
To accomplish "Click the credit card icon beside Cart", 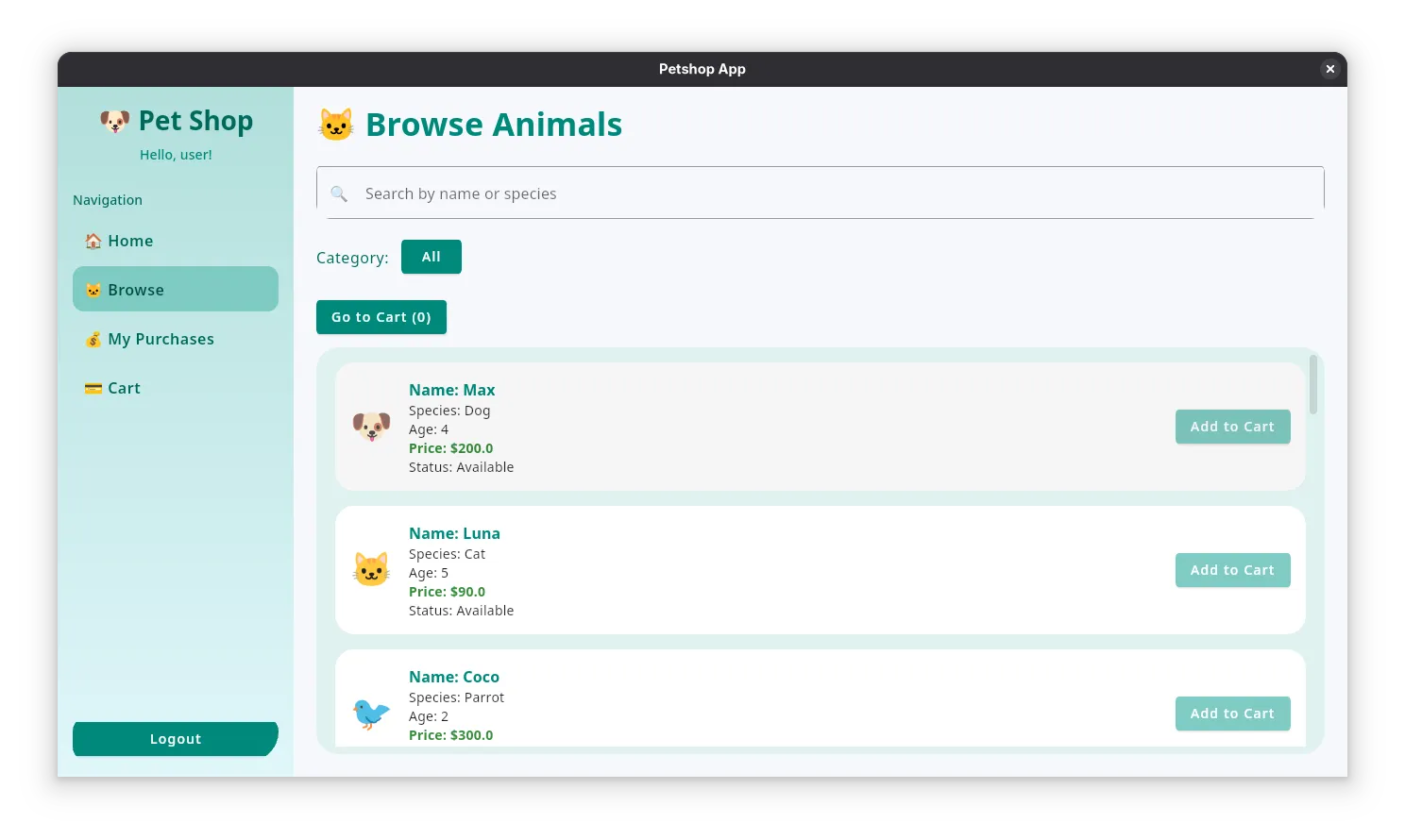I will [x=93, y=388].
